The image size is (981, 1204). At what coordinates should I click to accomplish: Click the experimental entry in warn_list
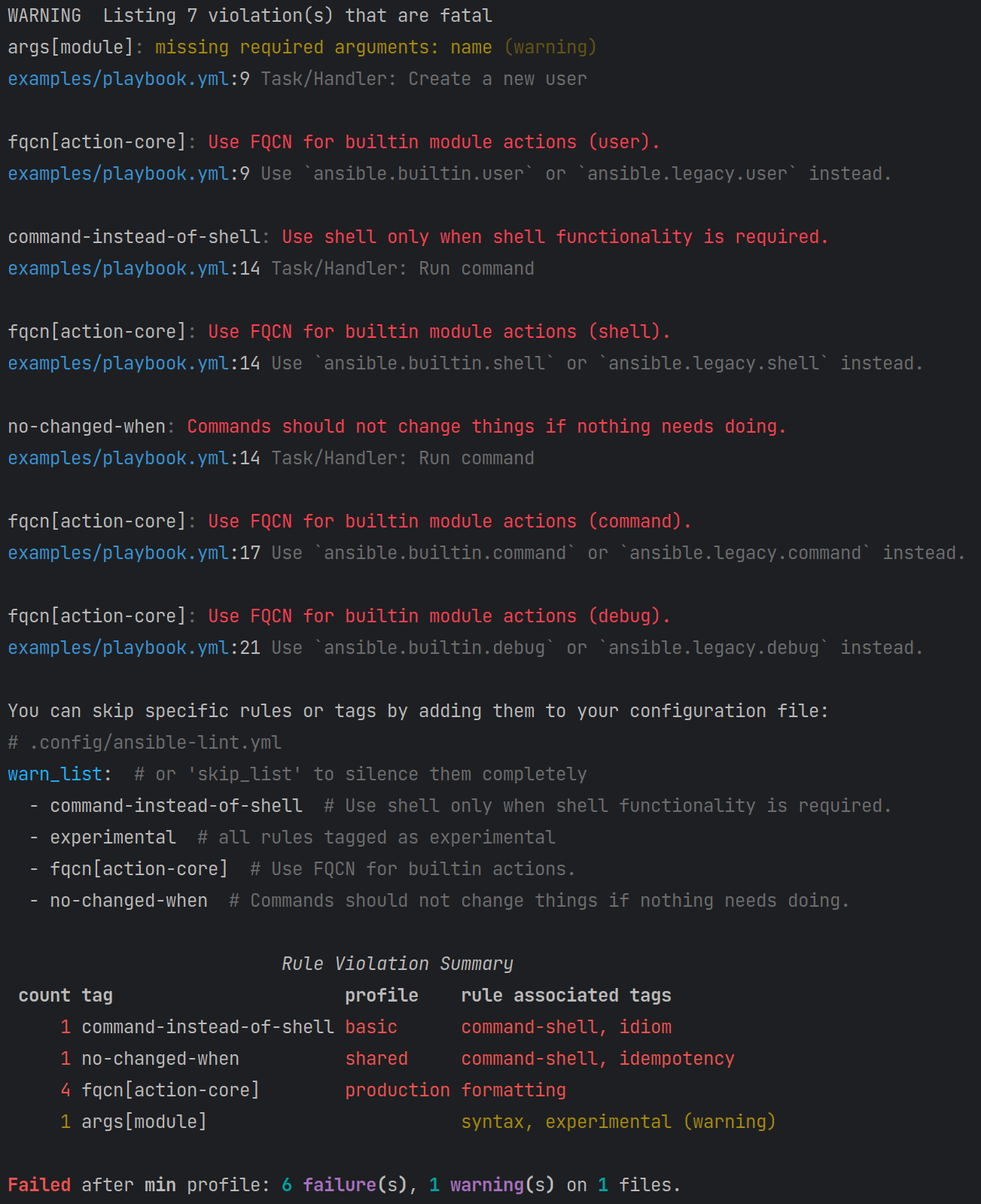(113, 838)
